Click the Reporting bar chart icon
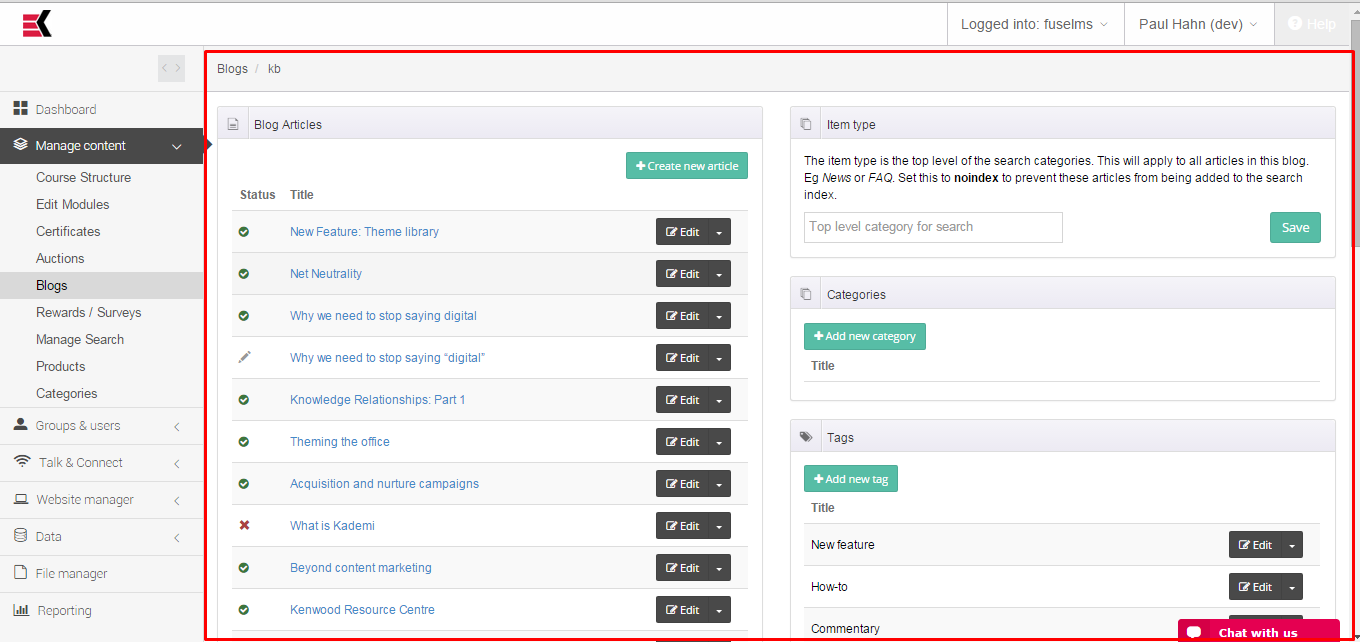This screenshot has height=642, width=1360. point(20,610)
